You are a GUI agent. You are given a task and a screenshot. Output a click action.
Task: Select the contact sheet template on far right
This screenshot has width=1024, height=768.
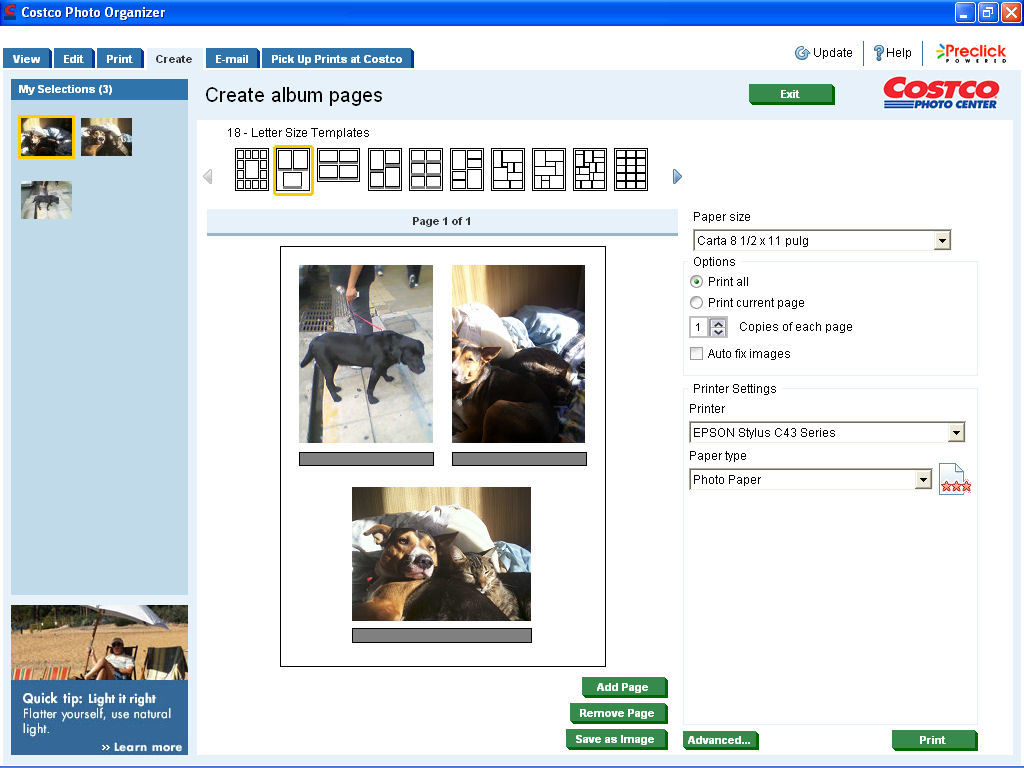point(630,169)
